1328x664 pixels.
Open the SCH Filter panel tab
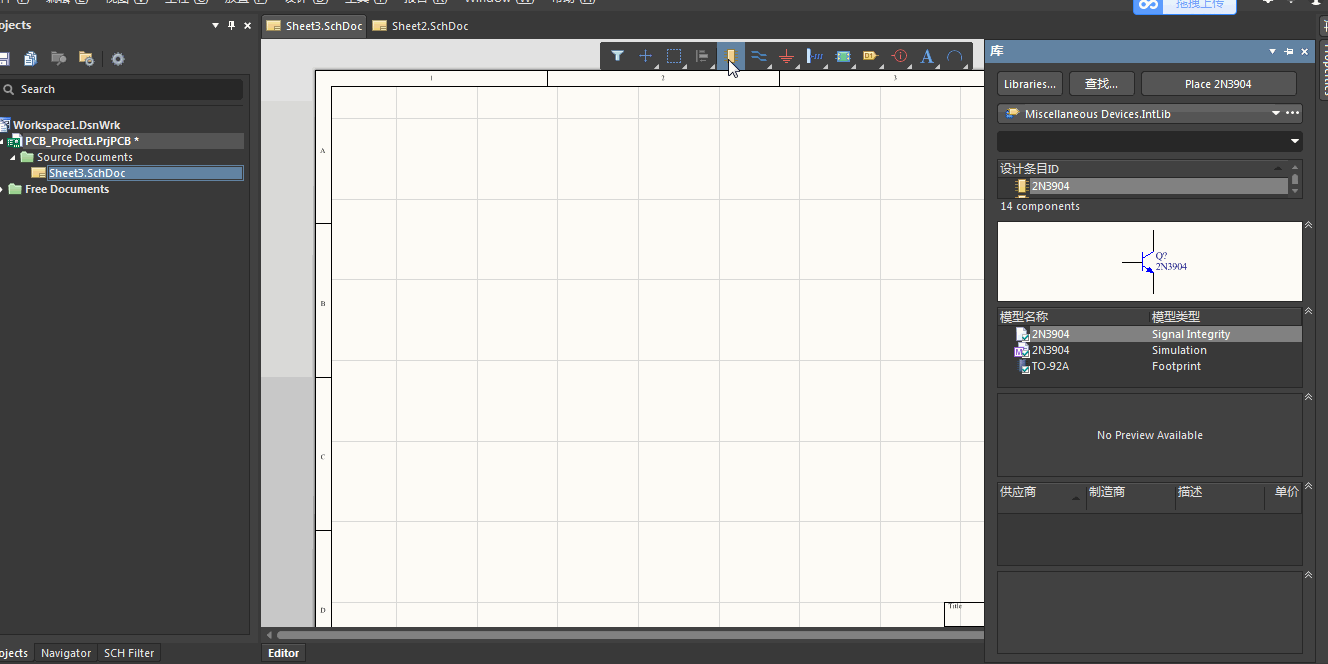129,653
